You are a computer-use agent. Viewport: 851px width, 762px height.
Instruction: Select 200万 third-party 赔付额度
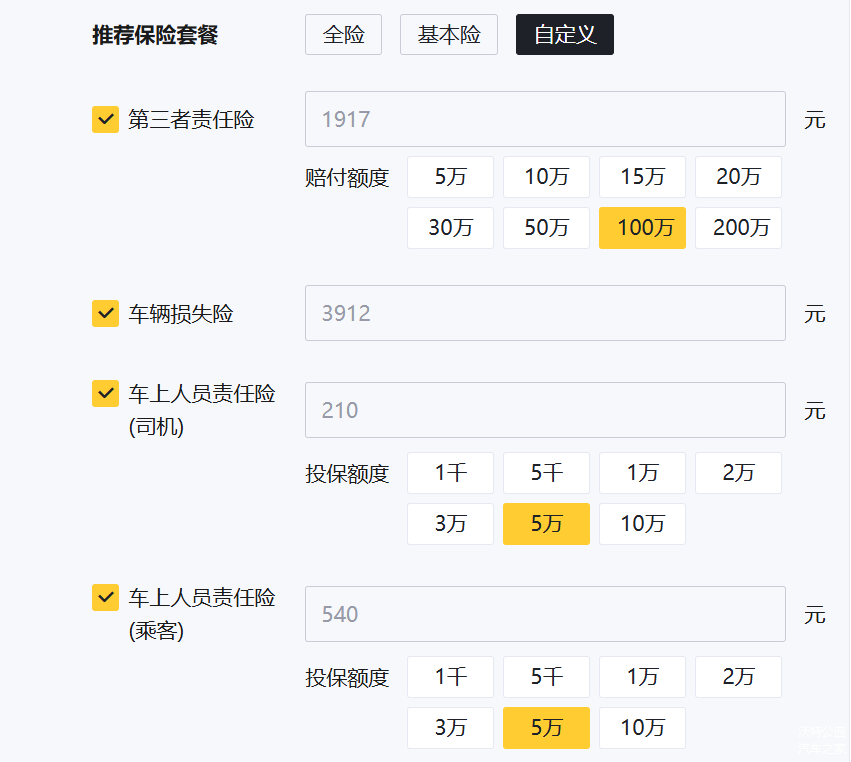coord(738,228)
